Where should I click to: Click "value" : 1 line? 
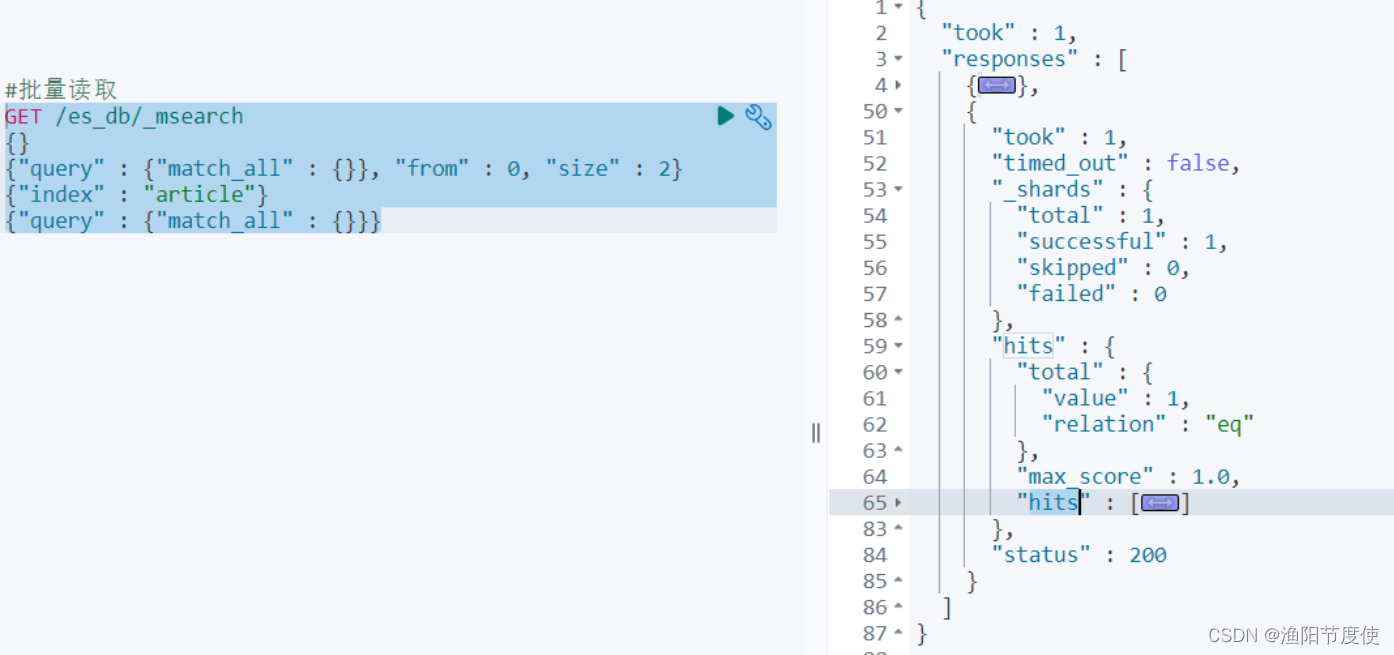[x=1115, y=398]
